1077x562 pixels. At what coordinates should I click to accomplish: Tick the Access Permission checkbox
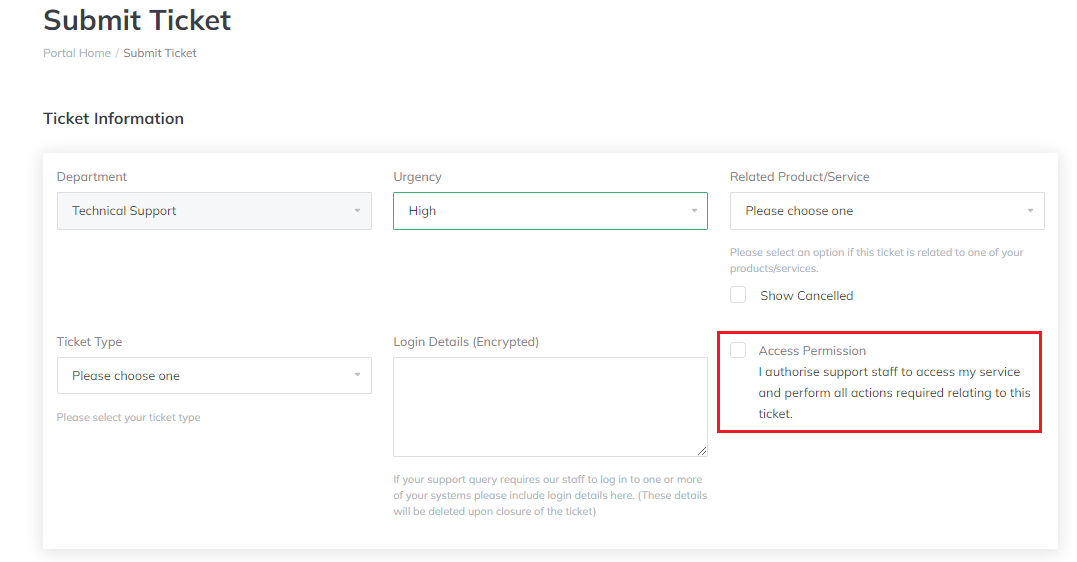coord(738,350)
